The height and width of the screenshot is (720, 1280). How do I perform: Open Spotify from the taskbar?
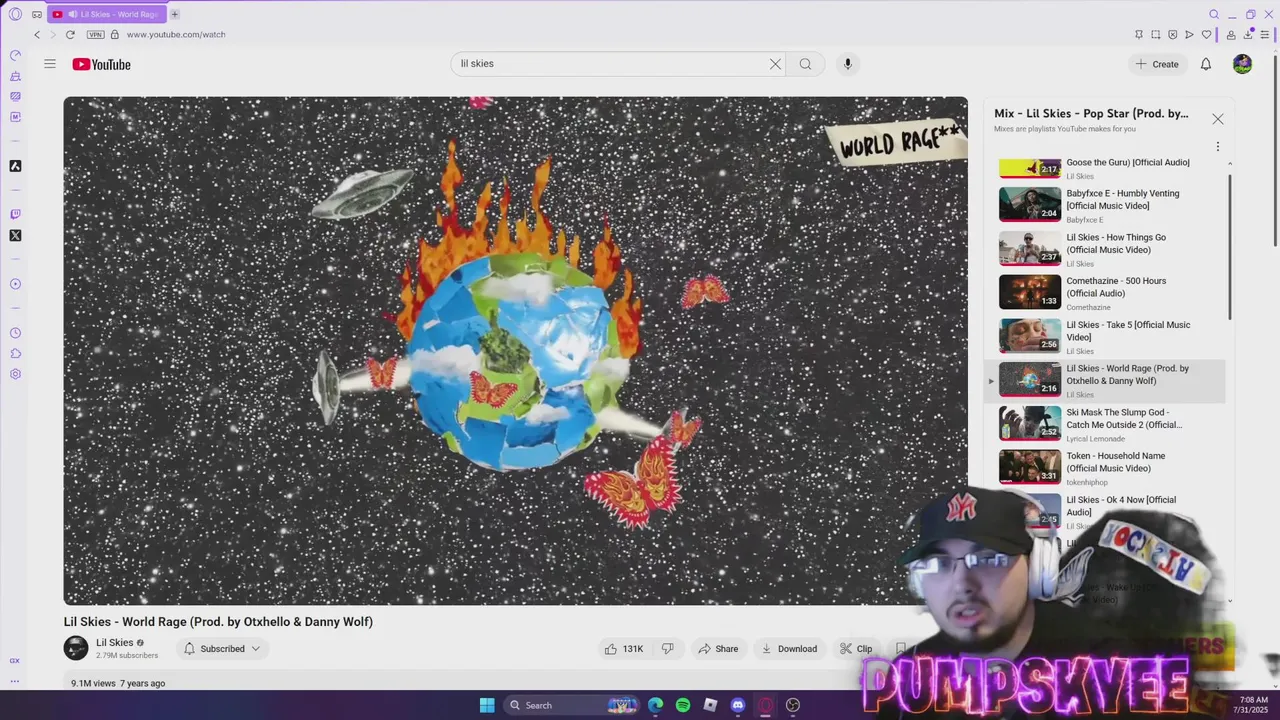[683, 705]
